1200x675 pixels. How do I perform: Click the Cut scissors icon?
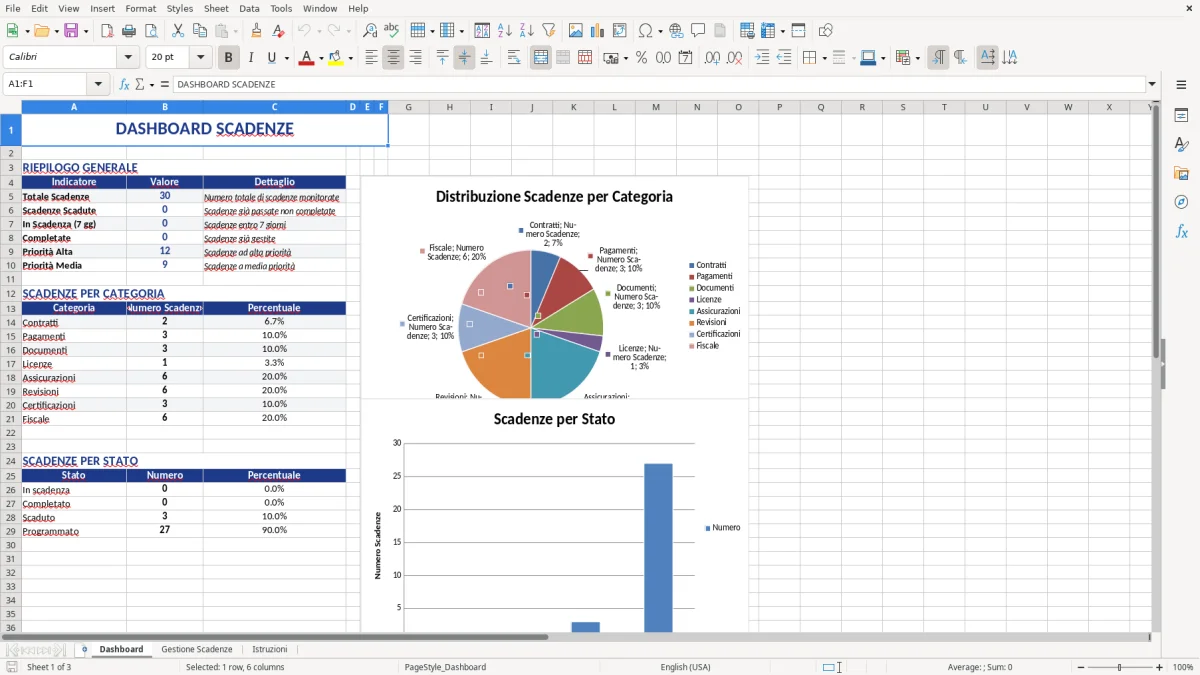click(x=178, y=31)
